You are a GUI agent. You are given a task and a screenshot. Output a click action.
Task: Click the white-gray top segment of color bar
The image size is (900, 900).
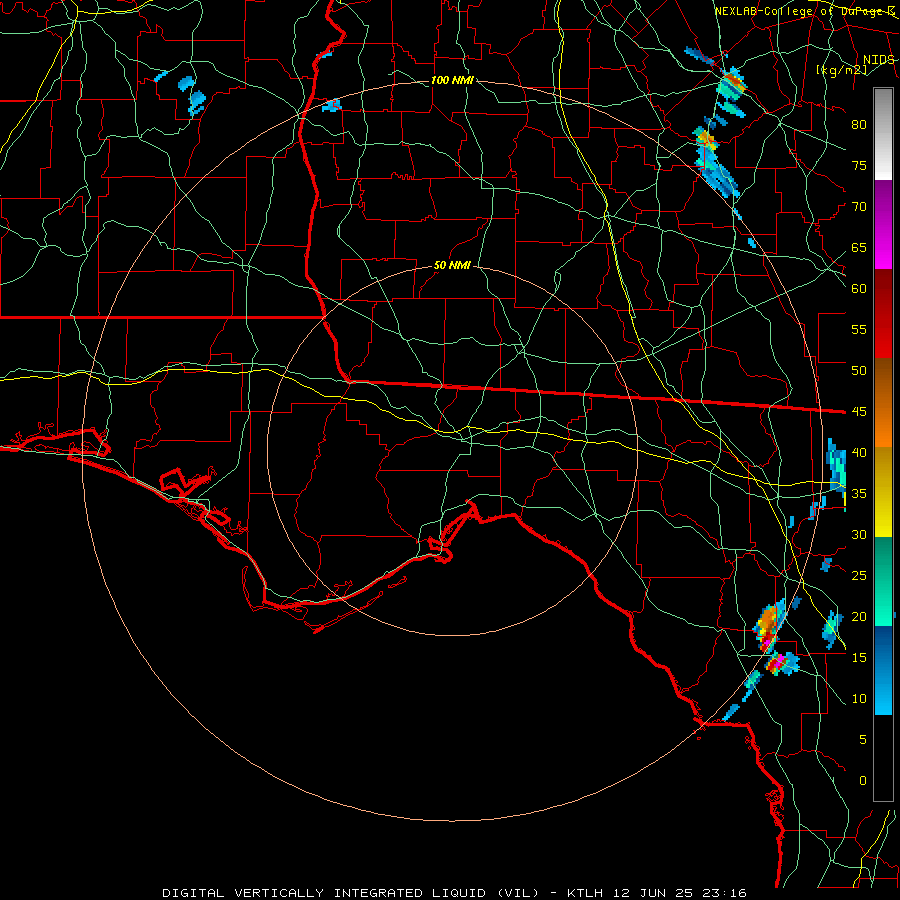click(x=883, y=135)
